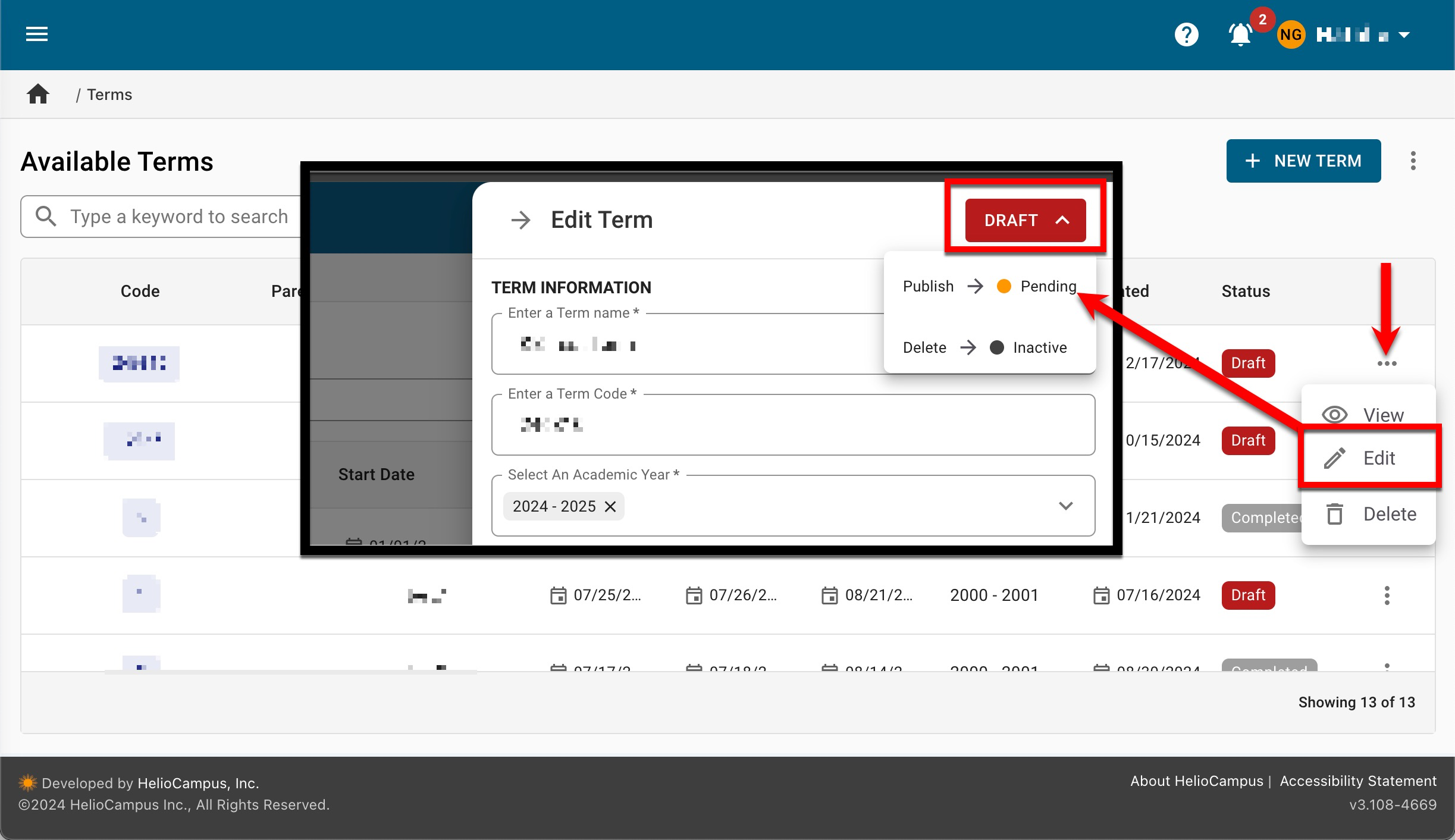Image resolution: width=1455 pixels, height=840 pixels.
Task: Expand the user account dropdown arrow
Action: click(x=1404, y=35)
